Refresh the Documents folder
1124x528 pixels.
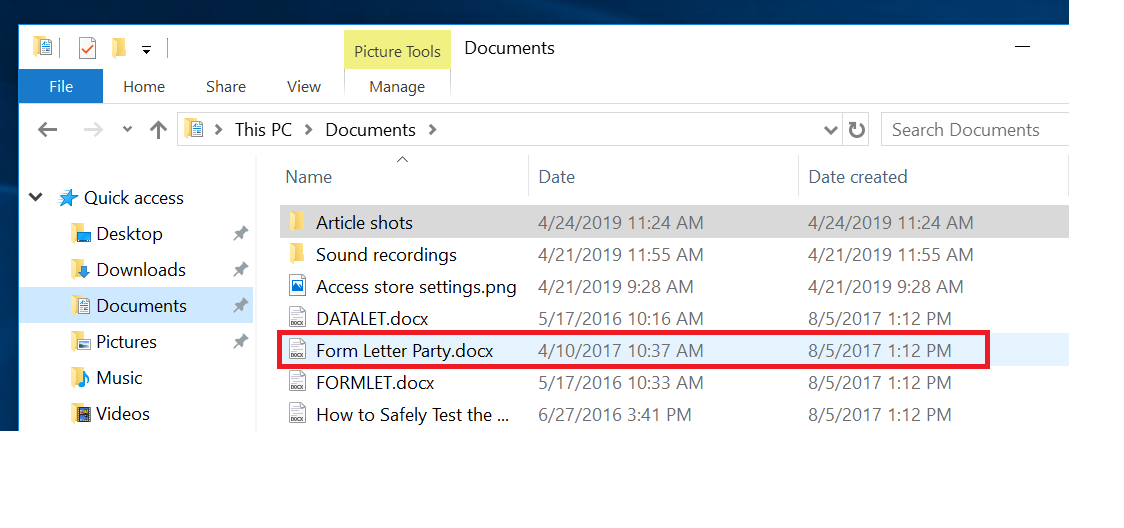click(x=856, y=130)
